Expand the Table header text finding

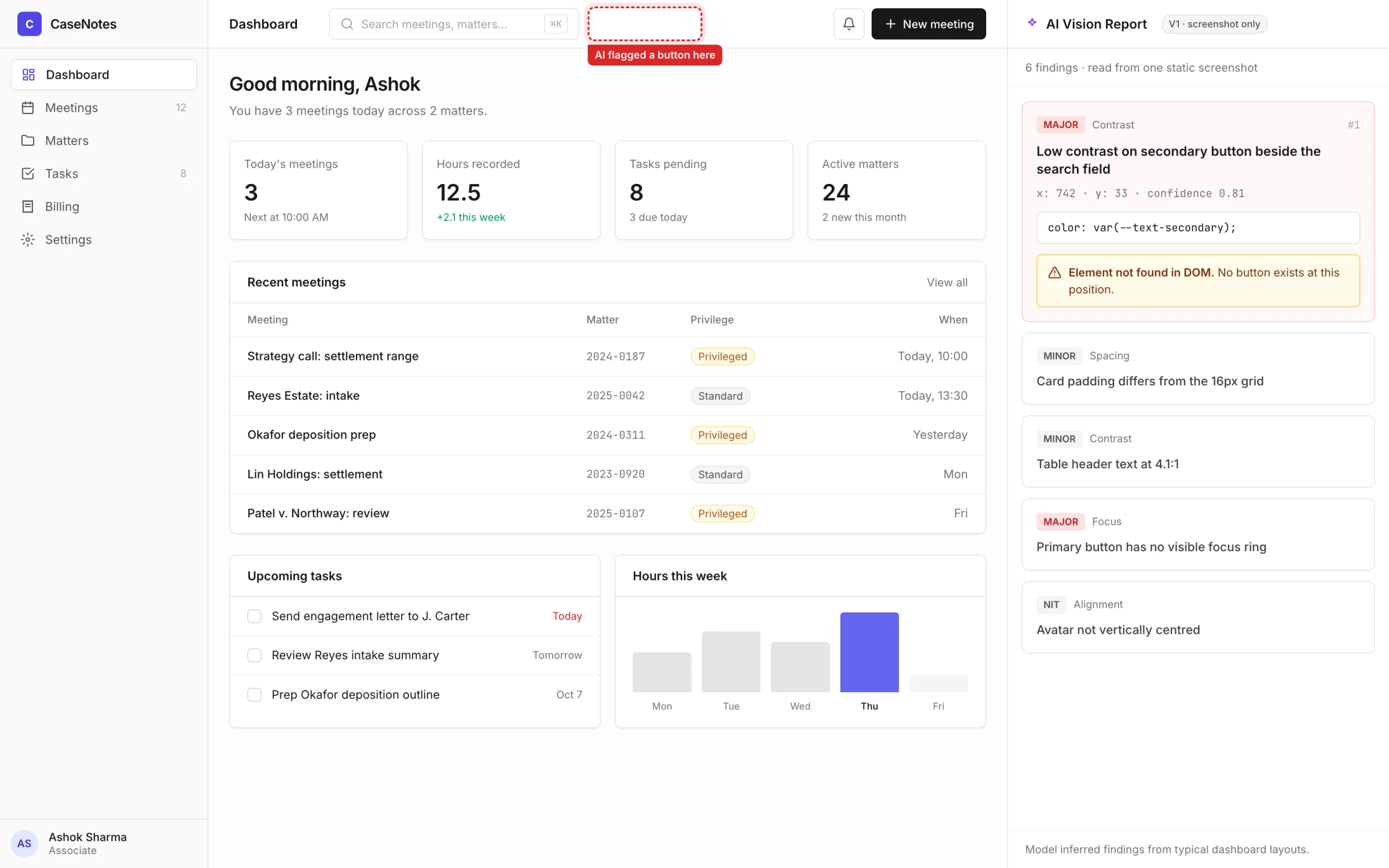click(1198, 451)
